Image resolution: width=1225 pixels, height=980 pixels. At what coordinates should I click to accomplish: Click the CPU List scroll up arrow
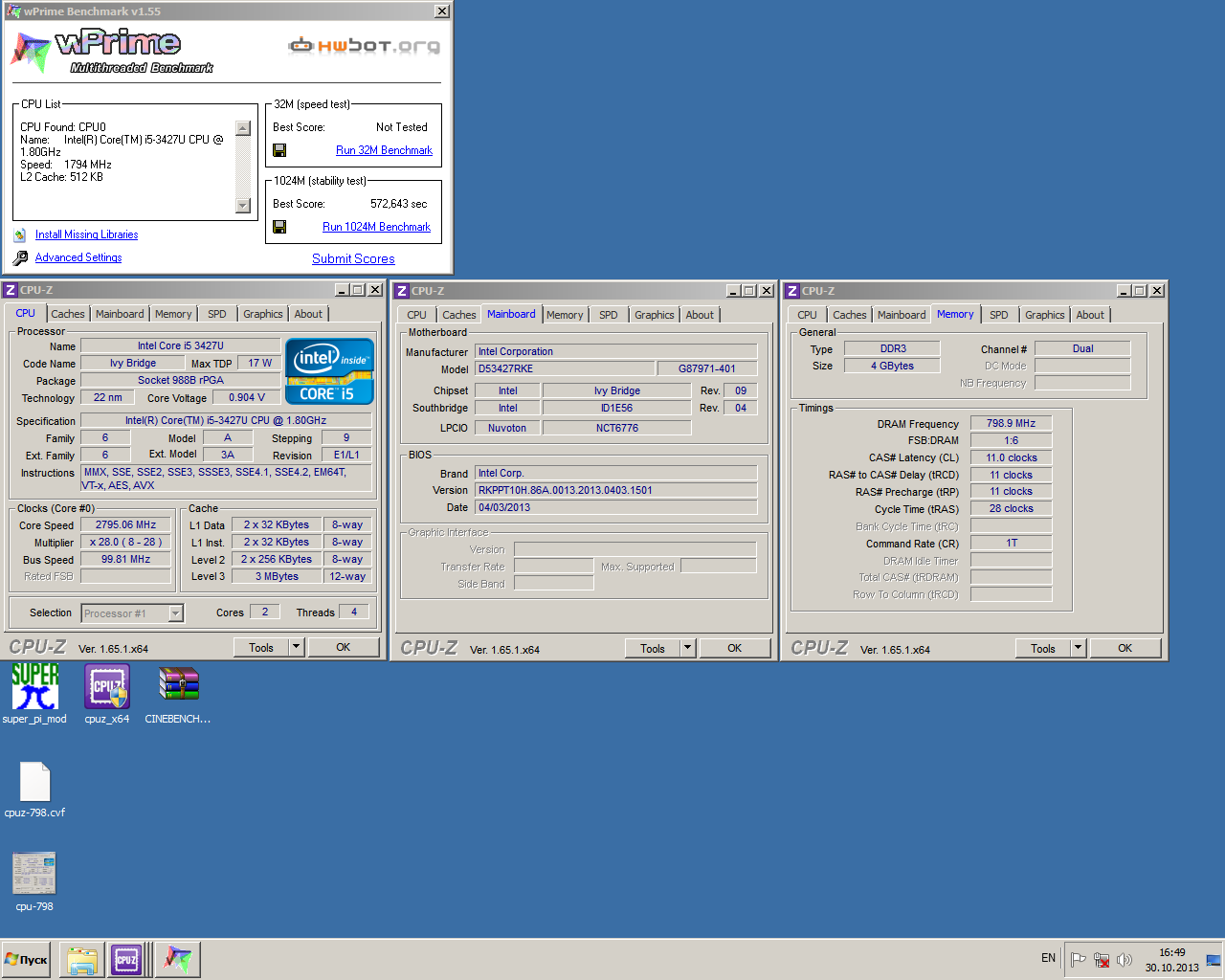click(x=243, y=128)
